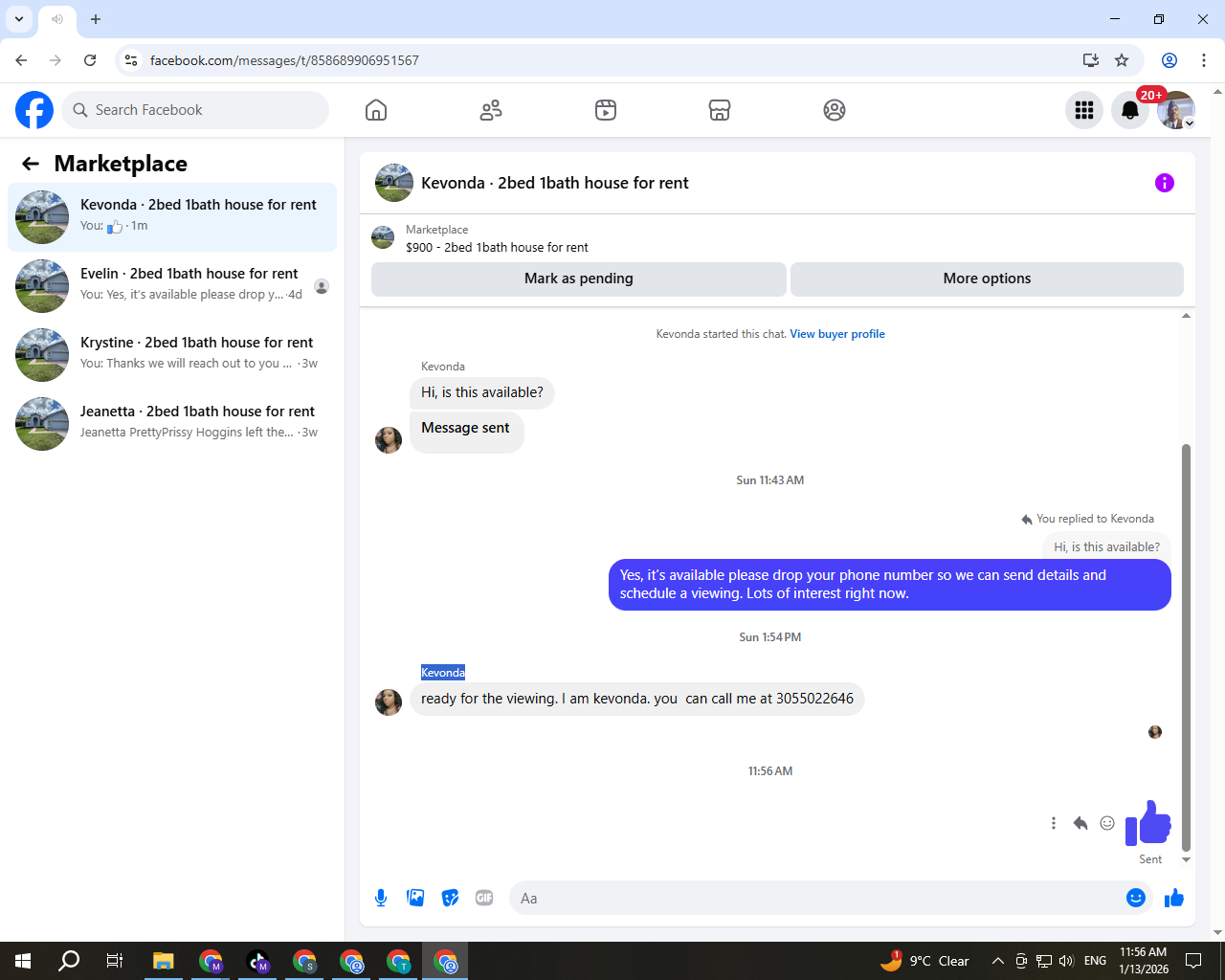
Task: Click the address bar URL
Action: [x=284, y=60]
